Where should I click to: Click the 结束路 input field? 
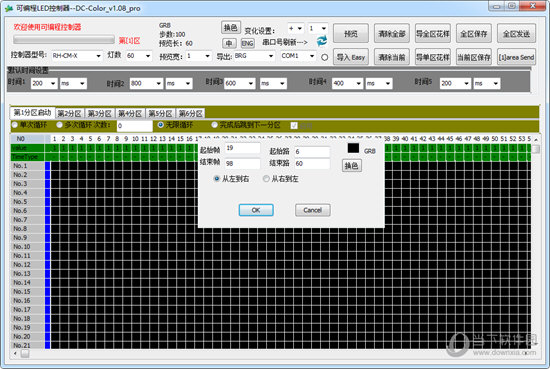tap(312, 163)
